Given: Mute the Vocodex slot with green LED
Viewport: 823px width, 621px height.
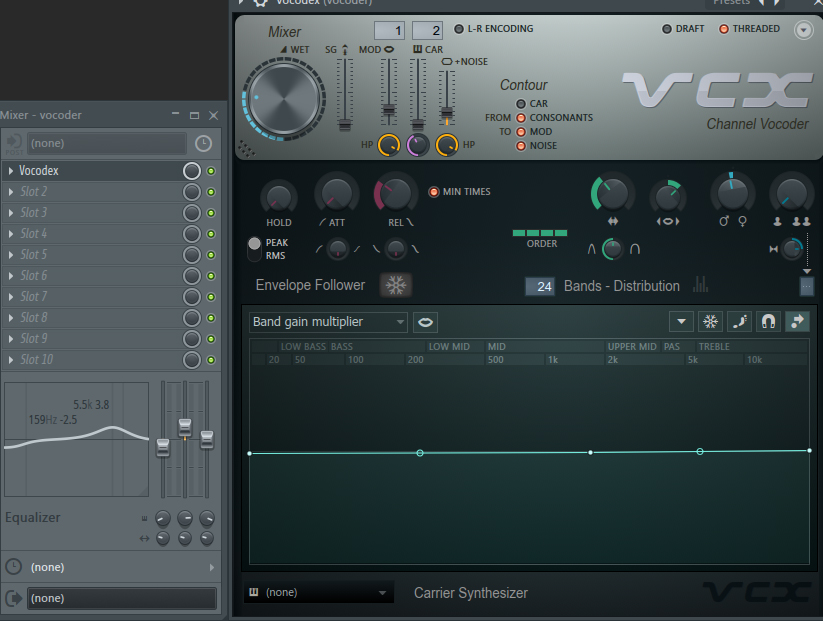Looking at the screenshot, I should (211, 171).
